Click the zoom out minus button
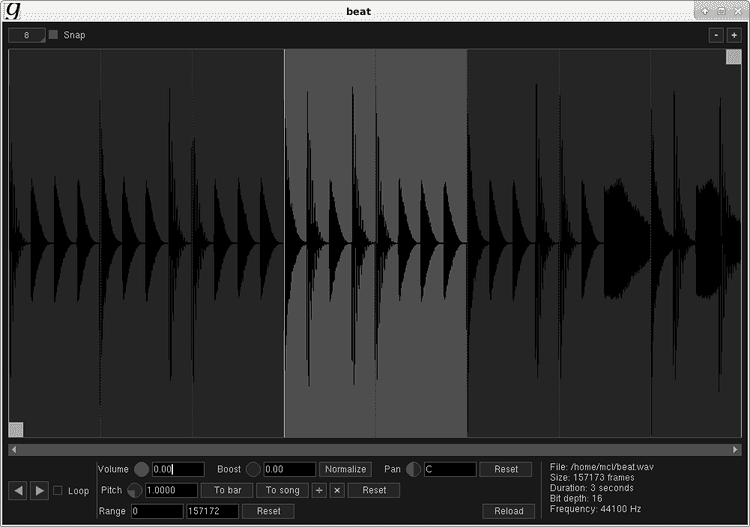This screenshot has height=527, width=750. click(716, 35)
